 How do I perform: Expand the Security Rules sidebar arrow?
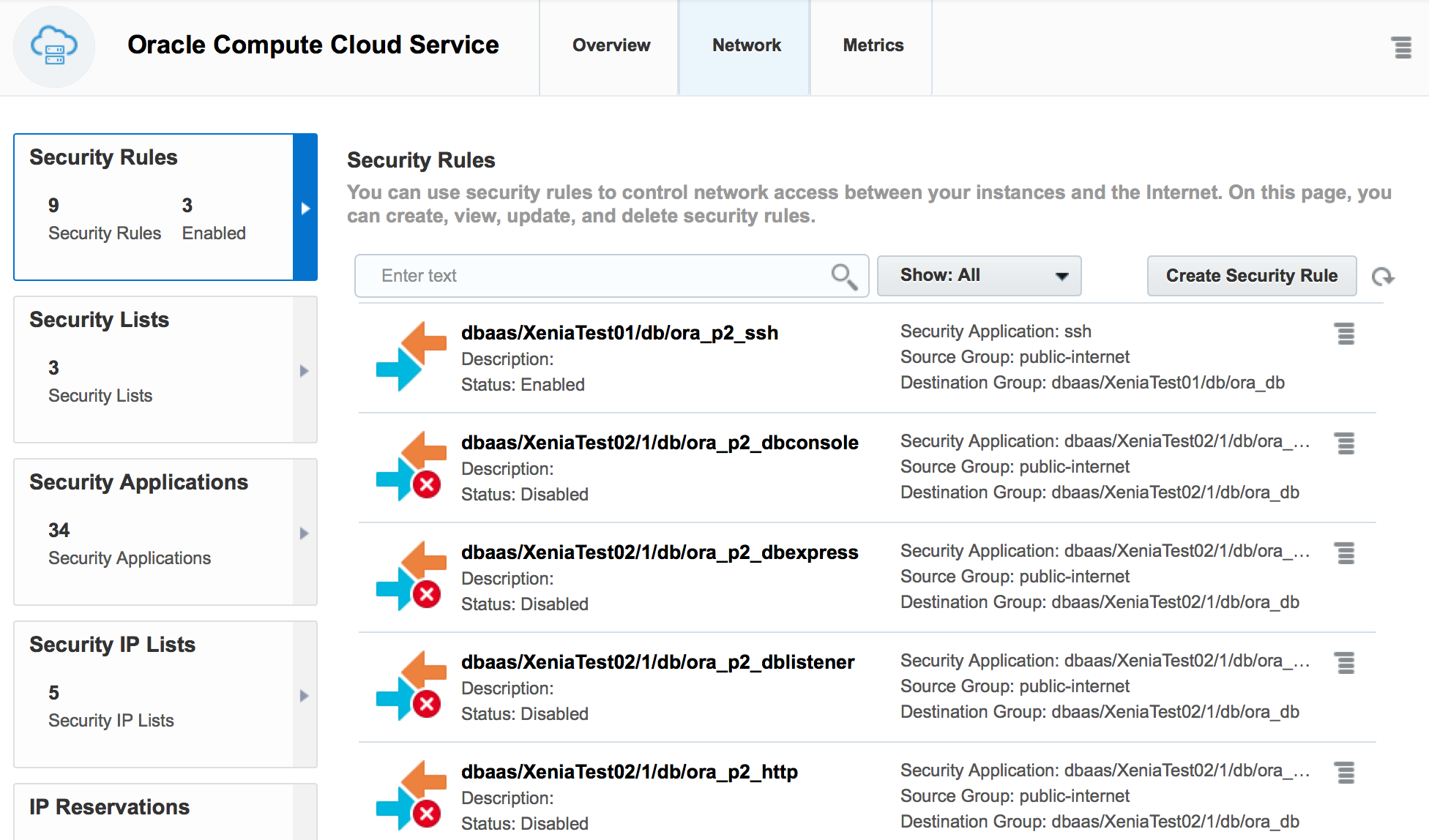[x=305, y=208]
